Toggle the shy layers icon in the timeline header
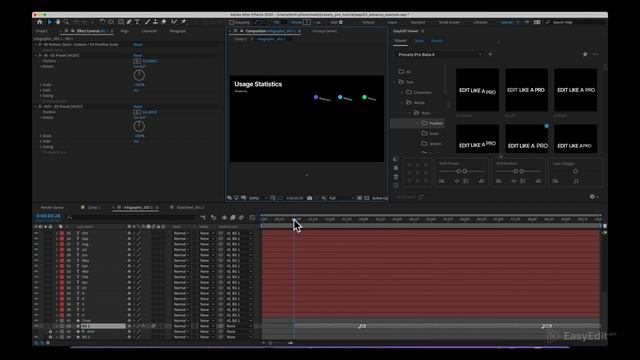 (x=224, y=218)
